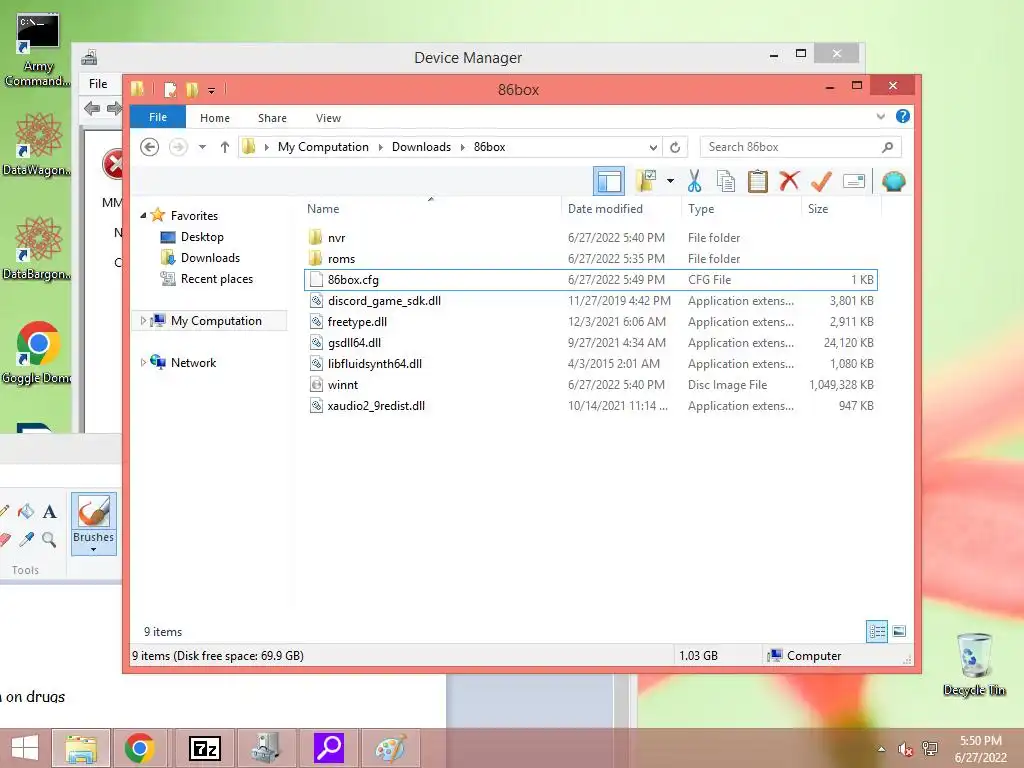Expand the address bar history dropdown
Screen dimensions: 1024x768
click(653, 147)
